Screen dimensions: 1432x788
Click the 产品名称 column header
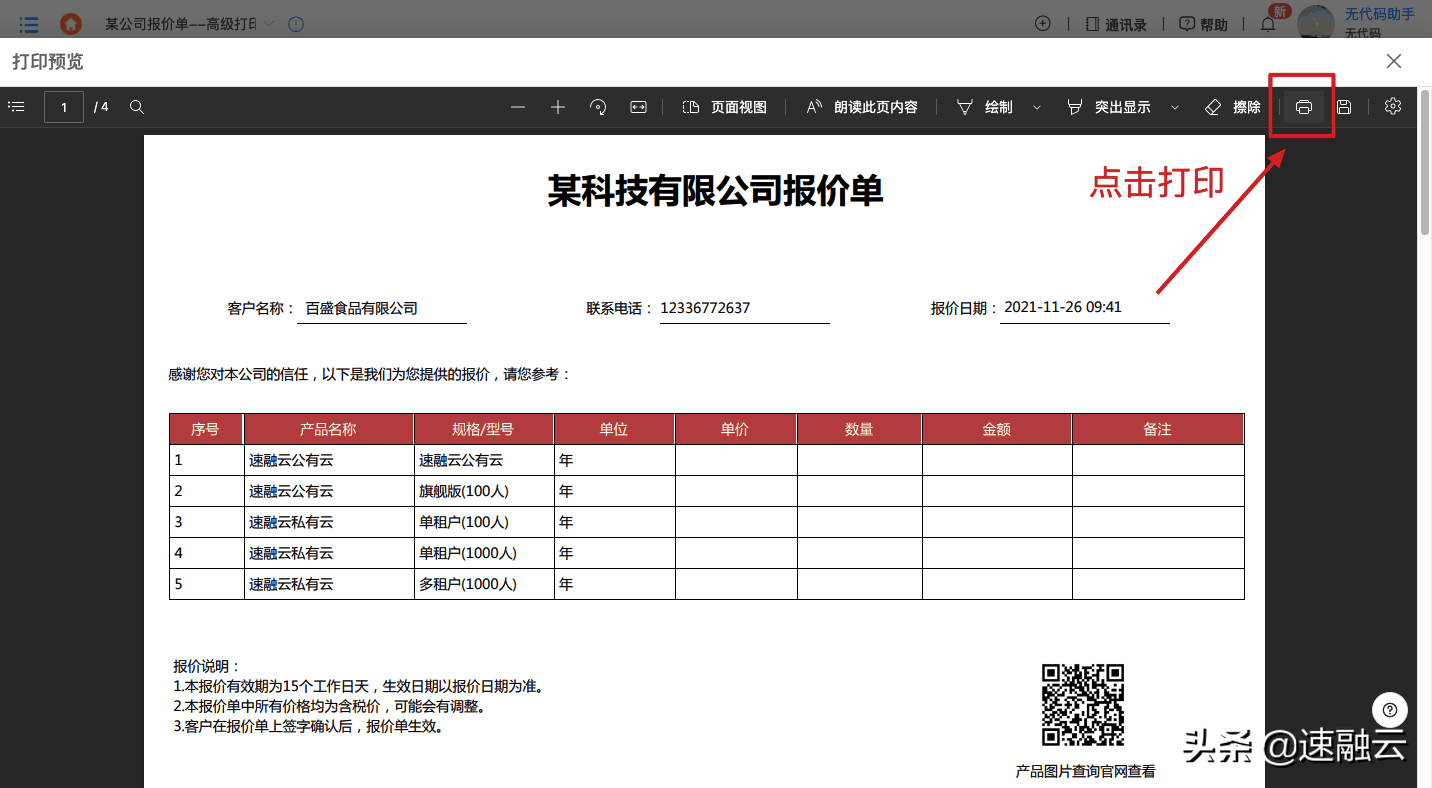pyautogui.click(x=328, y=429)
